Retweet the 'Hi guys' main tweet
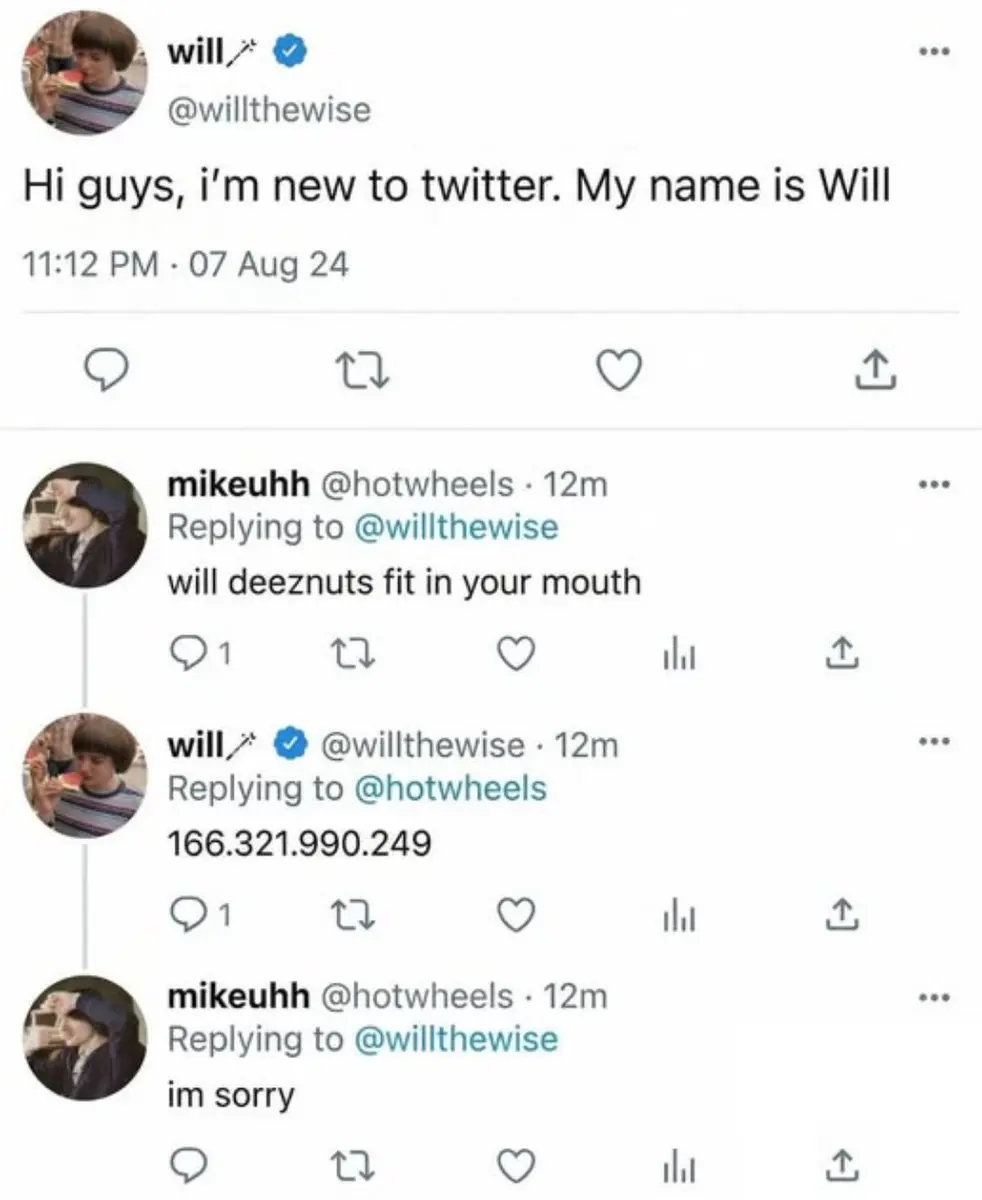982x1200 pixels. (x=365, y=372)
